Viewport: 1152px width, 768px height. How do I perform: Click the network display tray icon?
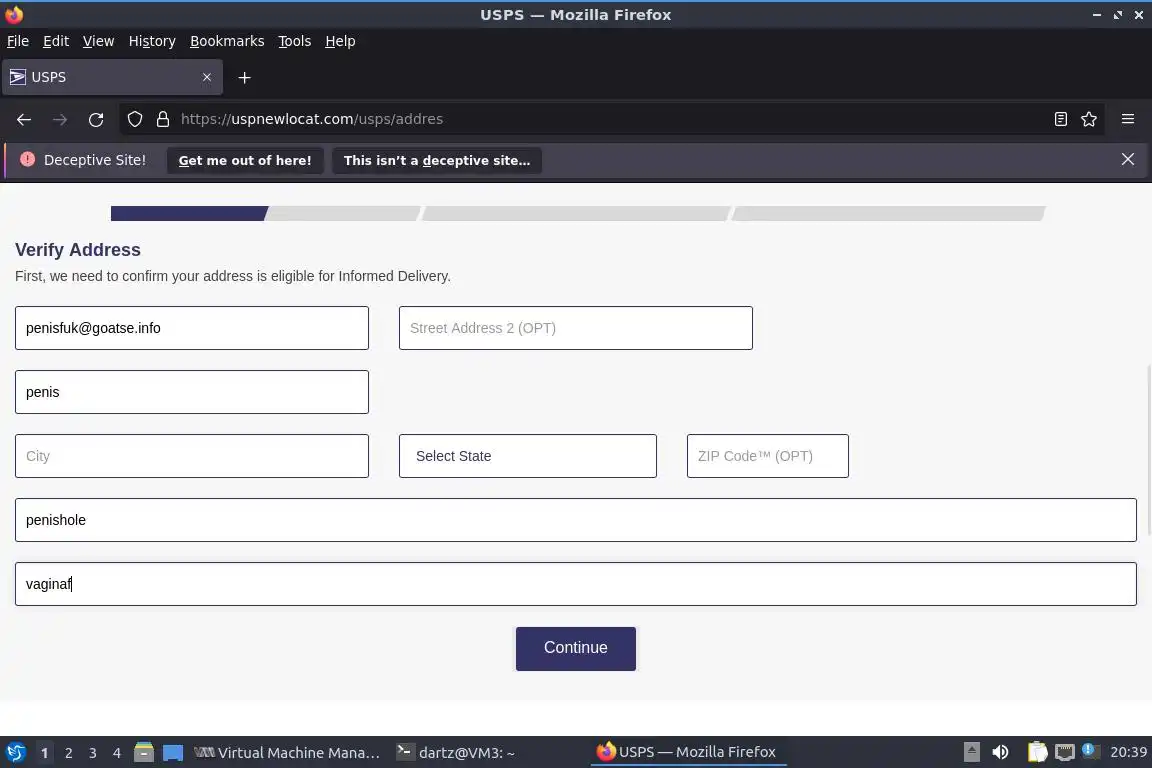1065,752
